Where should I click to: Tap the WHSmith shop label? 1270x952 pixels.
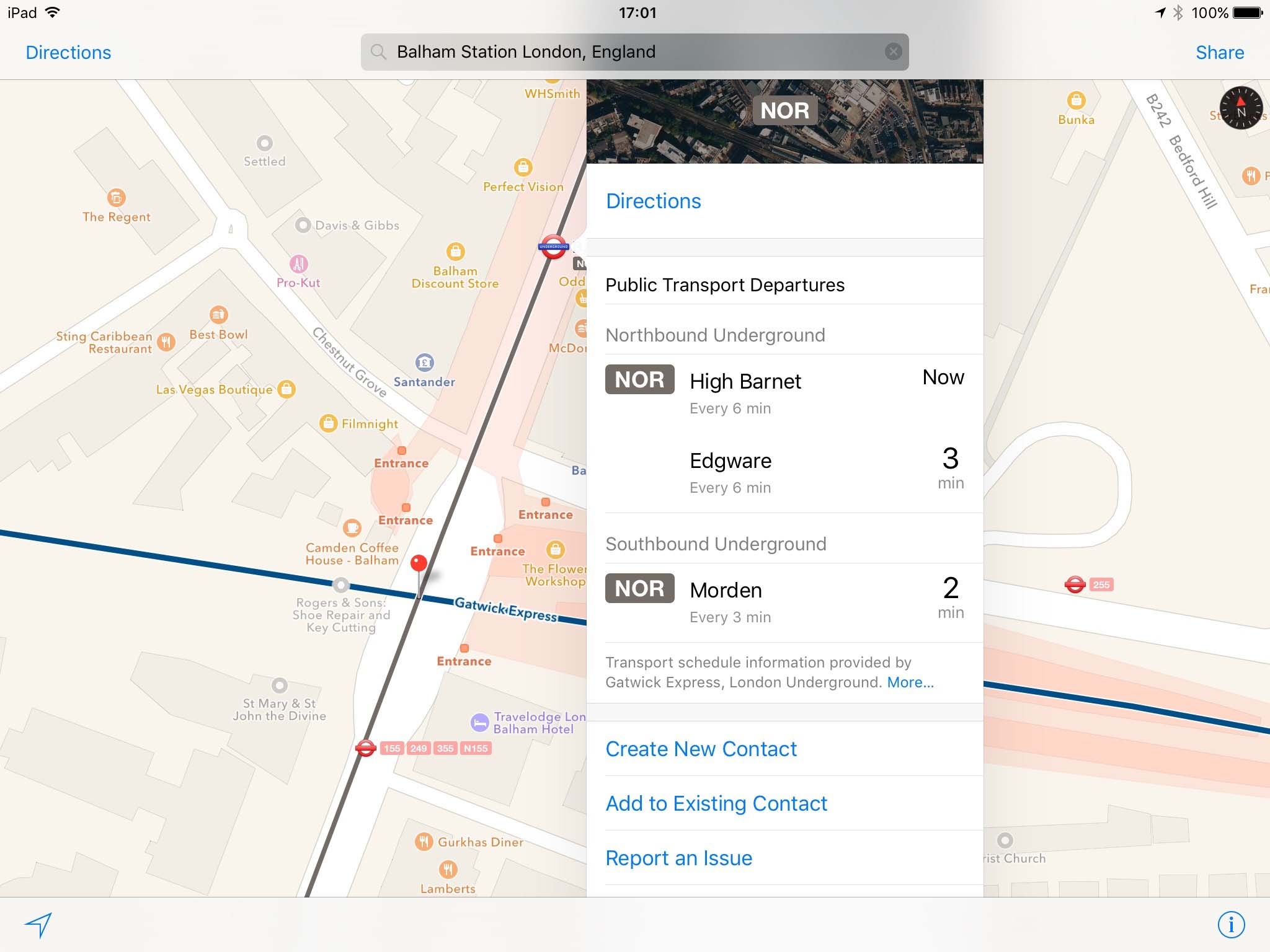click(x=552, y=94)
